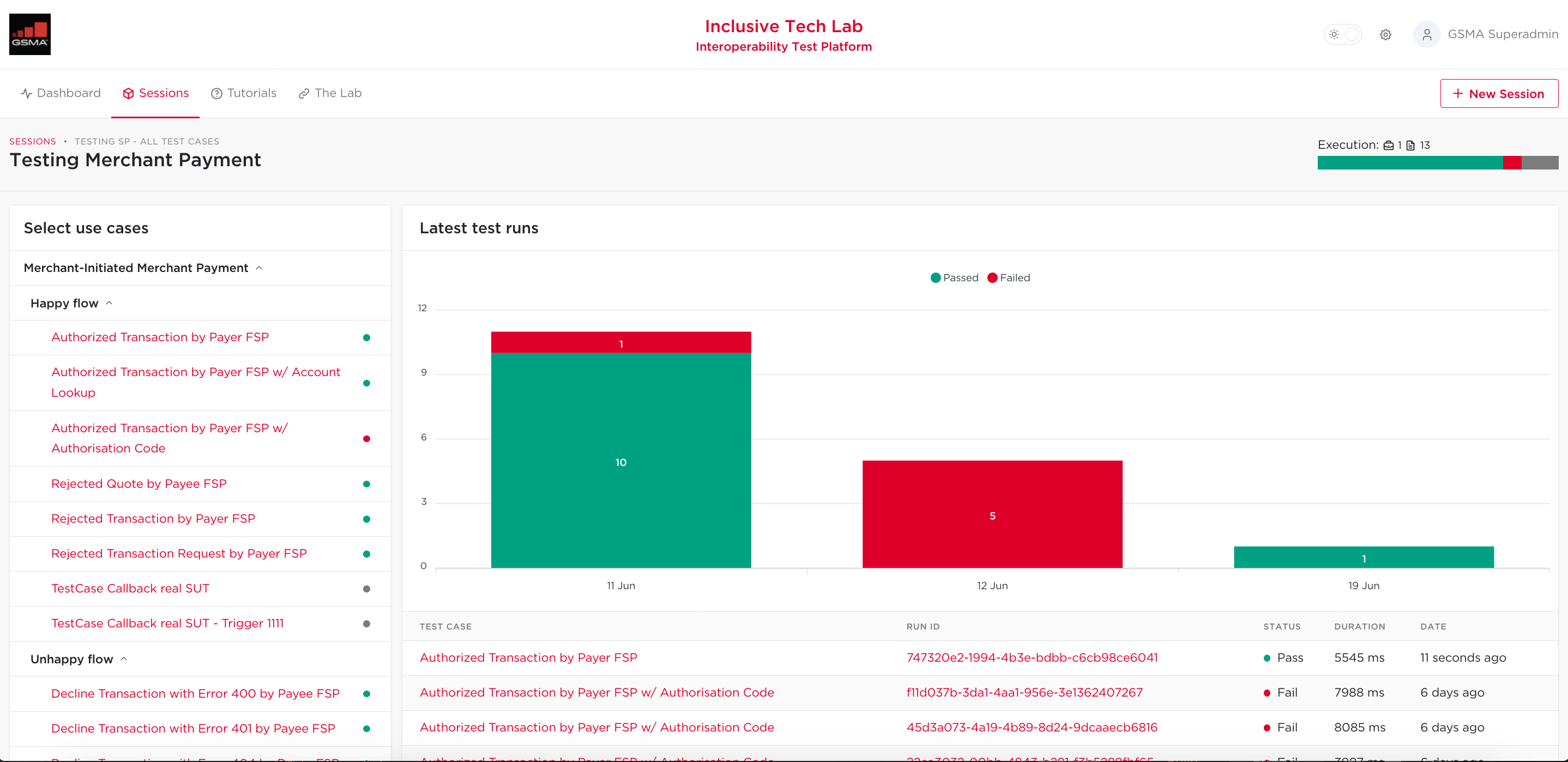Toggle Passed series in chart legend
This screenshot has width=1568, height=762.
[x=955, y=277]
